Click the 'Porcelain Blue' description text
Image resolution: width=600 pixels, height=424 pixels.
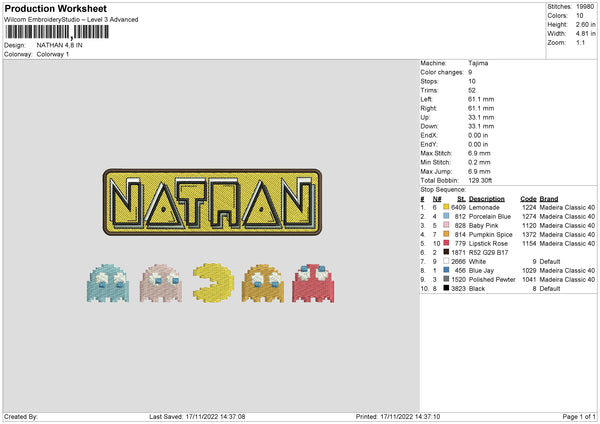[x=490, y=216]
